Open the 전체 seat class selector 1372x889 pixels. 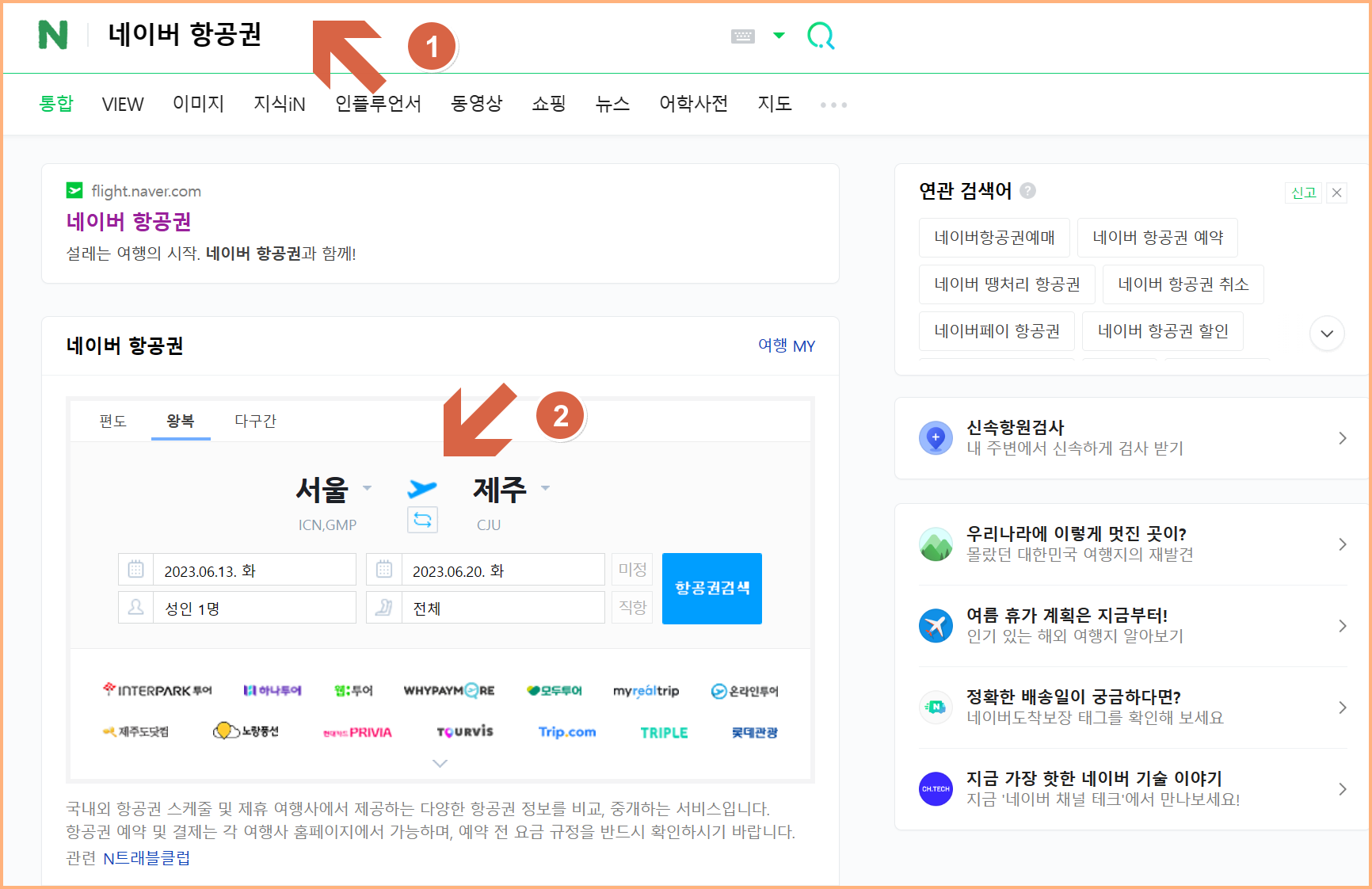pos(503,608)
